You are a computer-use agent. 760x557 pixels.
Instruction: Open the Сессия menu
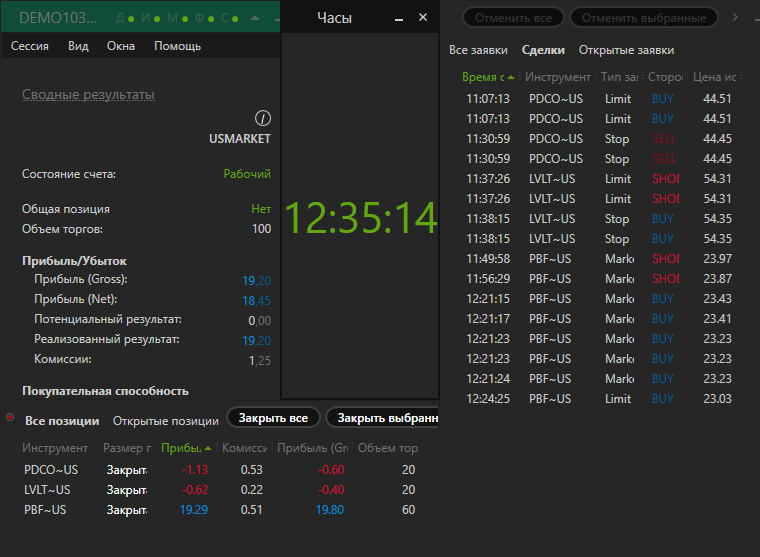[x=30, y=46]
